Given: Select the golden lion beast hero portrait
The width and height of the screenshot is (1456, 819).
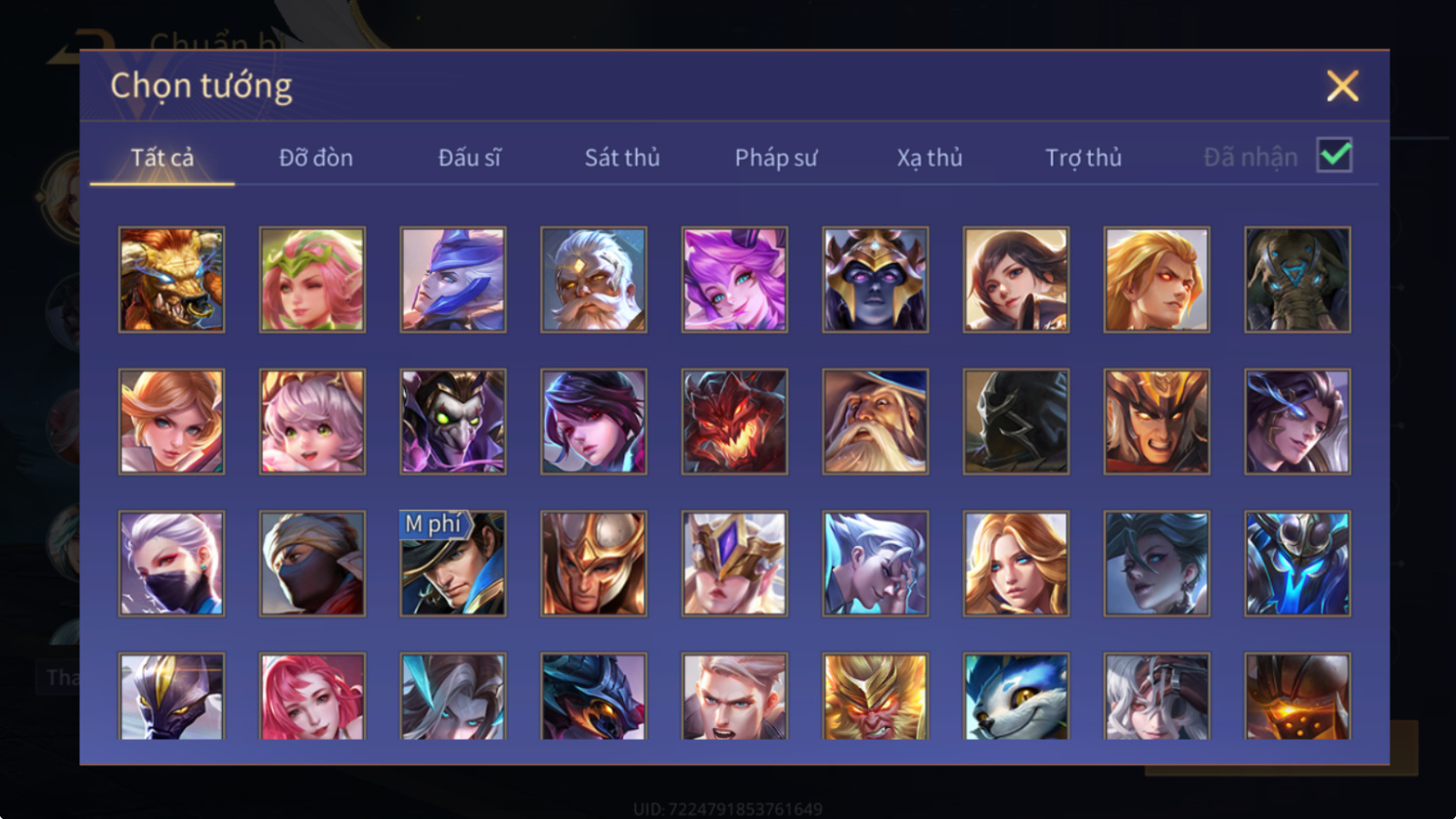Looking at the screenshot, I should pos(171,280).
